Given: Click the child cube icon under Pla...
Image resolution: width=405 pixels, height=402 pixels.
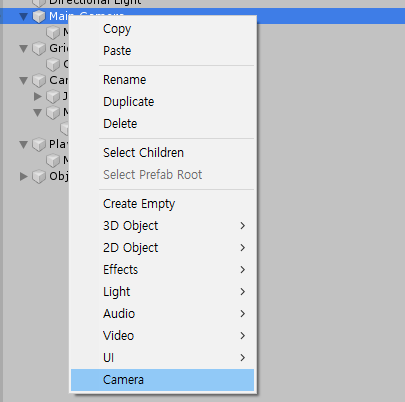Looking at the screenshot, I should [x=53, y=161].
